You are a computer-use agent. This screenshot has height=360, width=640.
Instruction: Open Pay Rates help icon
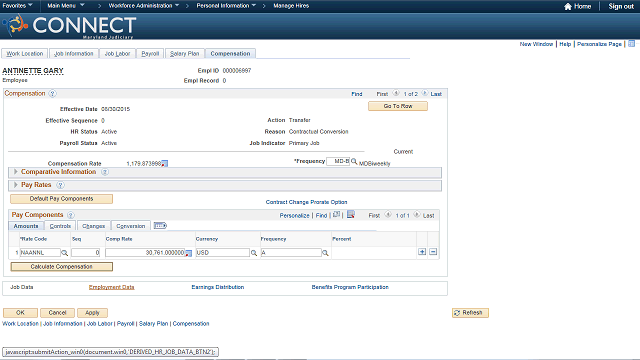pos(60,185)
